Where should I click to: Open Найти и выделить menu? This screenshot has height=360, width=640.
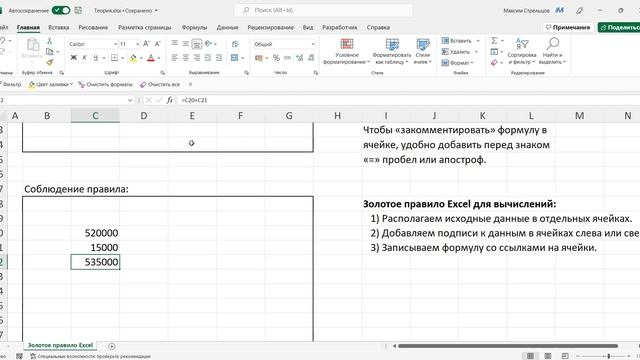click(x=552, y=51)
